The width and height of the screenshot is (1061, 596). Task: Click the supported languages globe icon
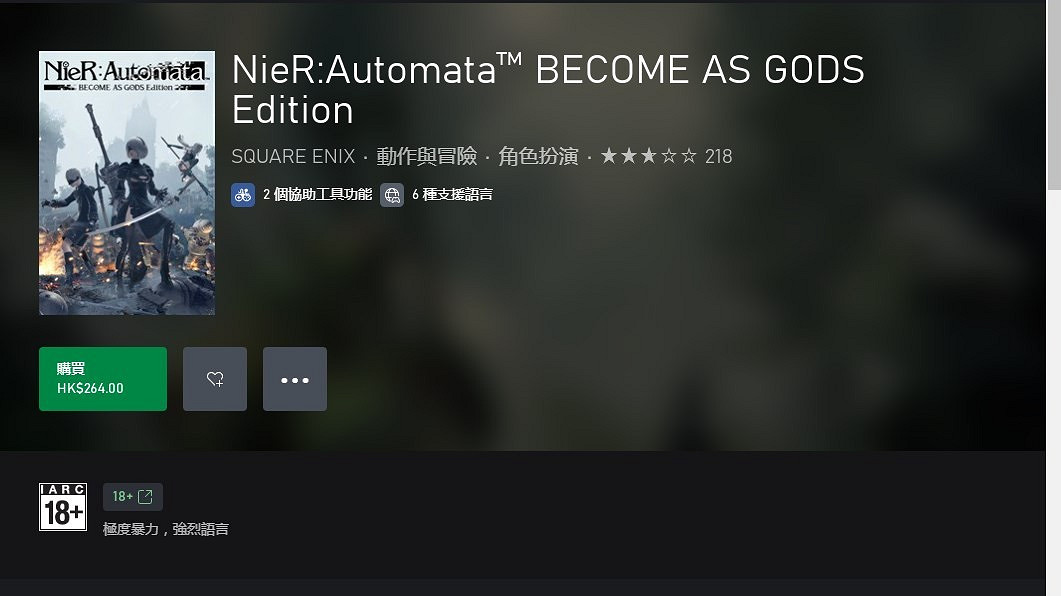[x=392, y=196]
